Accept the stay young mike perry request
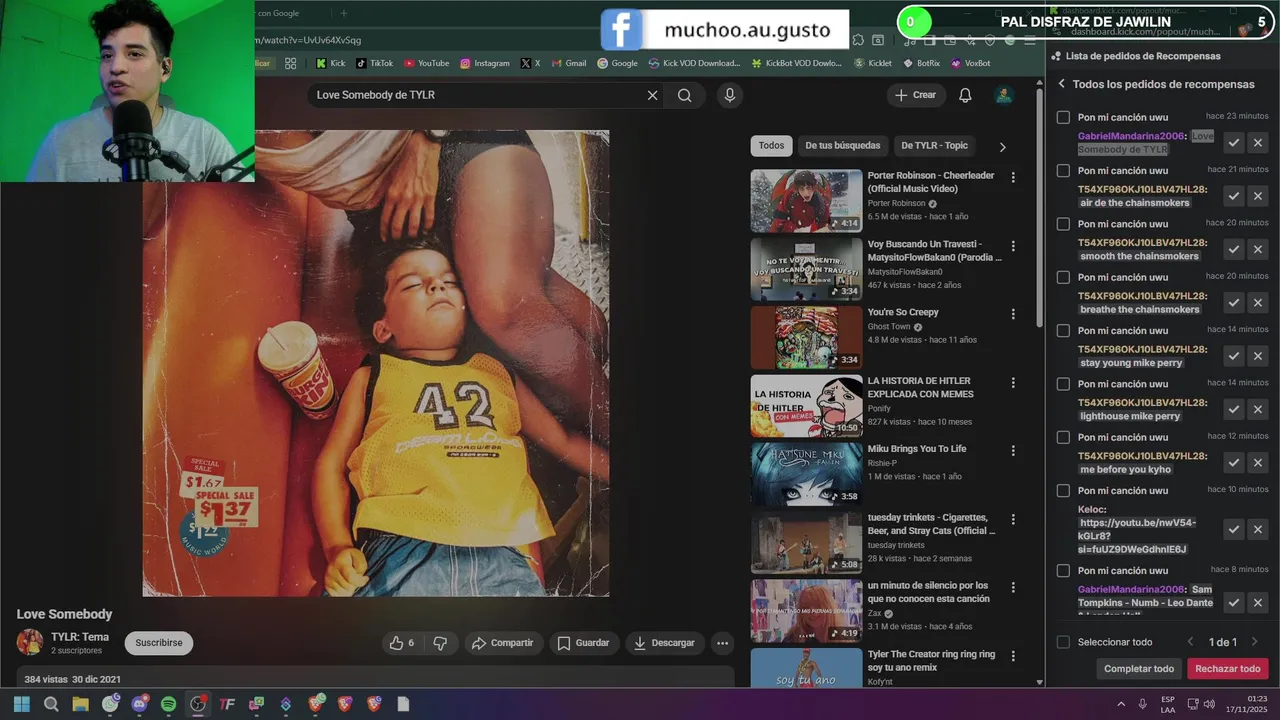The height and width of the screenshot is (720, 1280). coord(1233,356)
